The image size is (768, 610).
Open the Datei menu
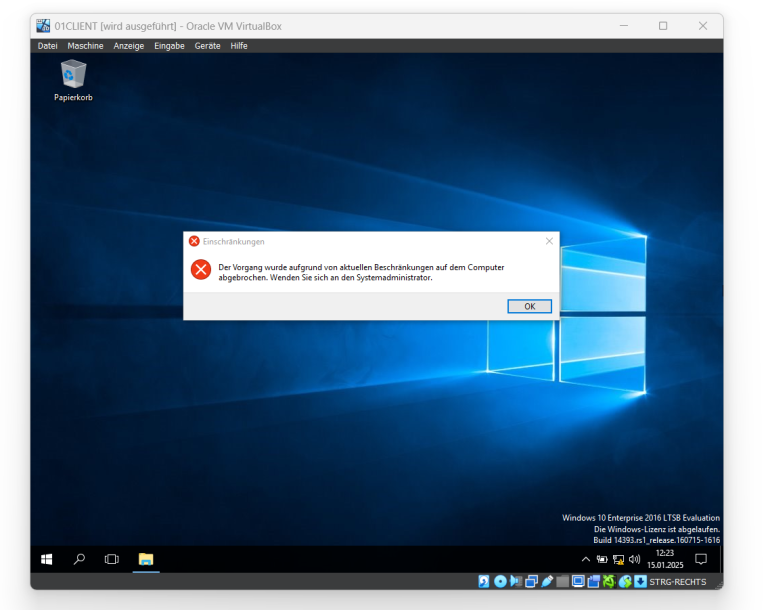point(48,46)
